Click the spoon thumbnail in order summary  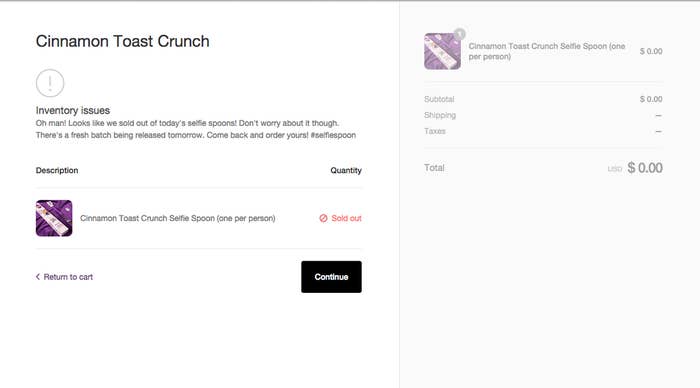coord(442,51)
